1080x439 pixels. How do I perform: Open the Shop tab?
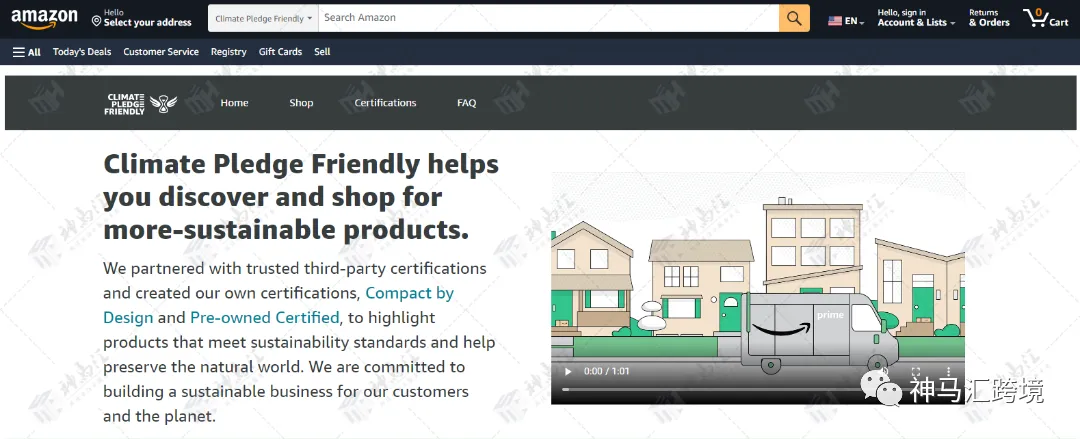pyautogui.click(x=301, y=103)
